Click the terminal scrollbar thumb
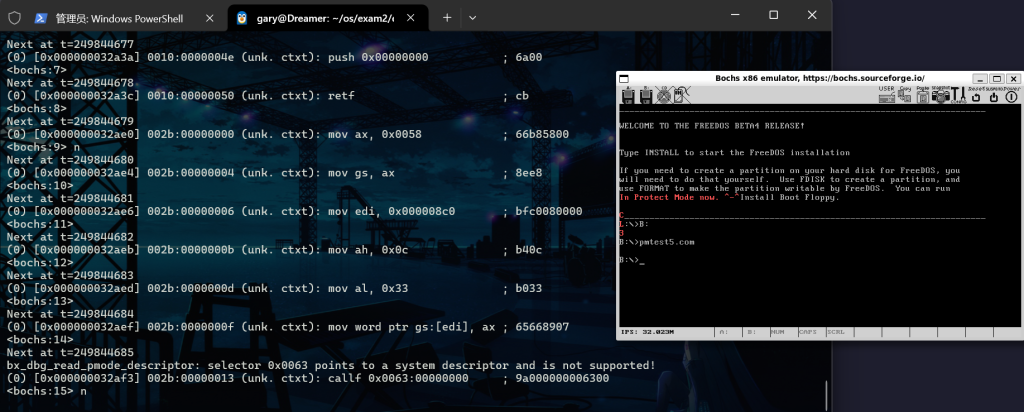1024x412 pixels. click(826, 394)
